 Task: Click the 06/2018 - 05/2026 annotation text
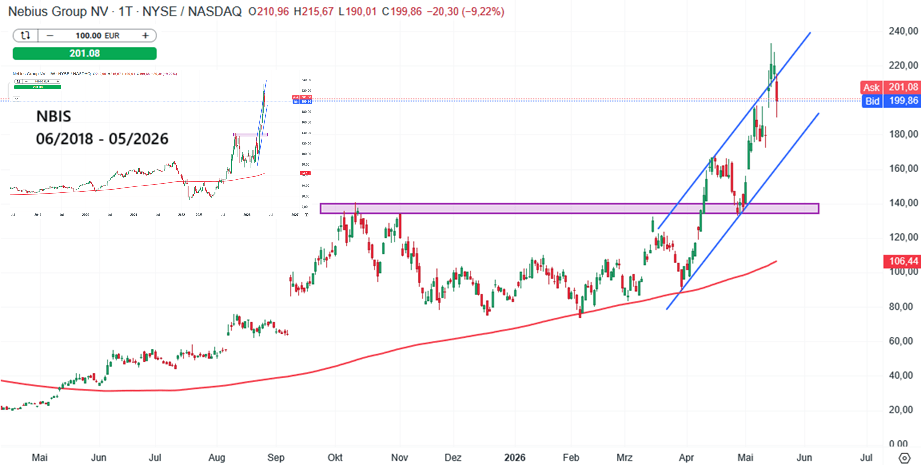point(101,139)
